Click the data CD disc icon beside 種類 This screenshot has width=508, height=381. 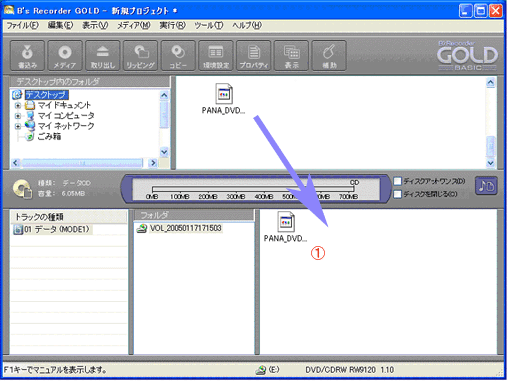[22, 189]
